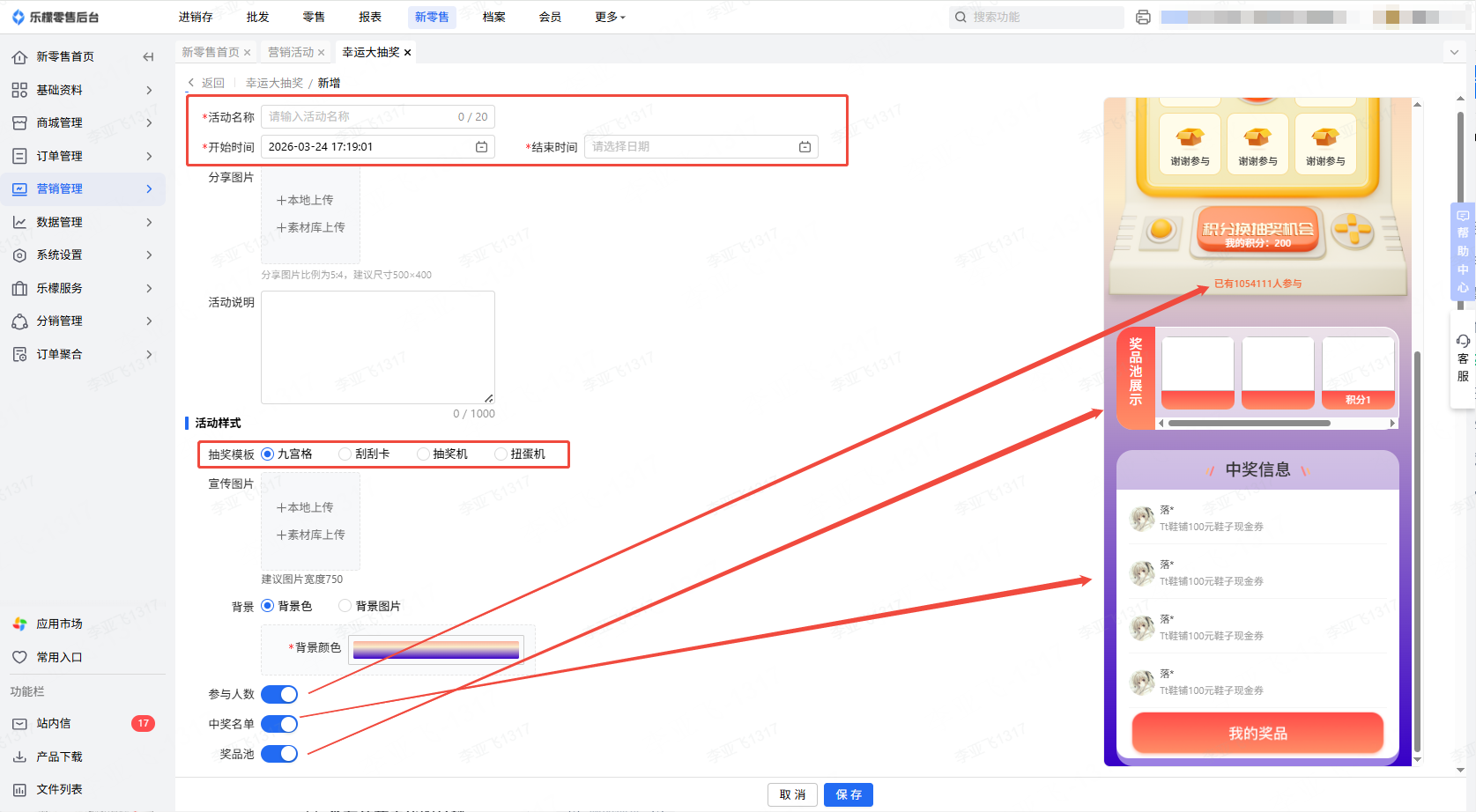Click the printer icon in top bar
1476x812 pixels.
(x=1143, y=17)
